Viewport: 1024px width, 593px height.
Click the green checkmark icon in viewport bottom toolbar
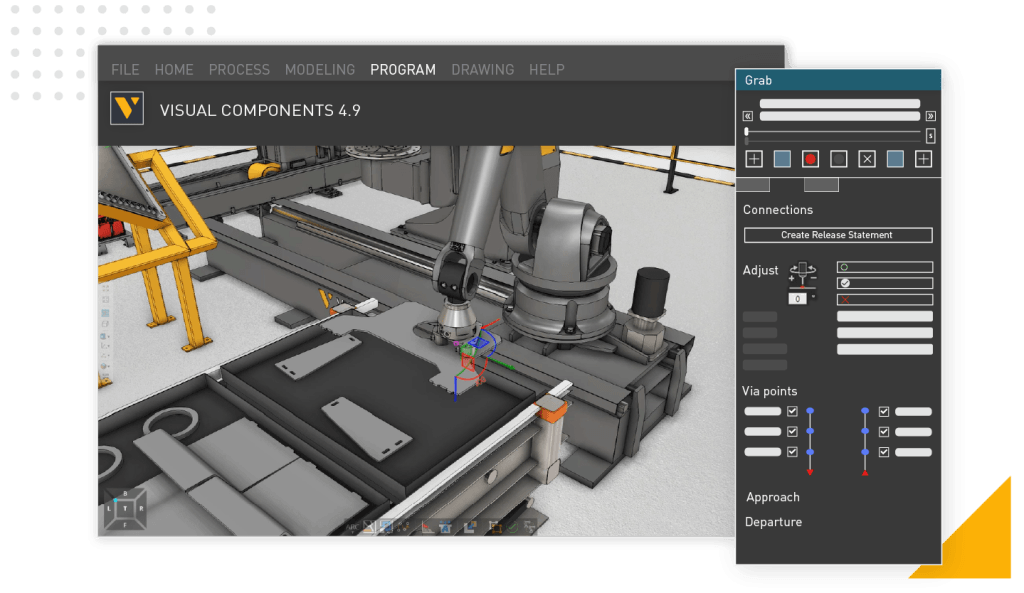tap(513, 526)
